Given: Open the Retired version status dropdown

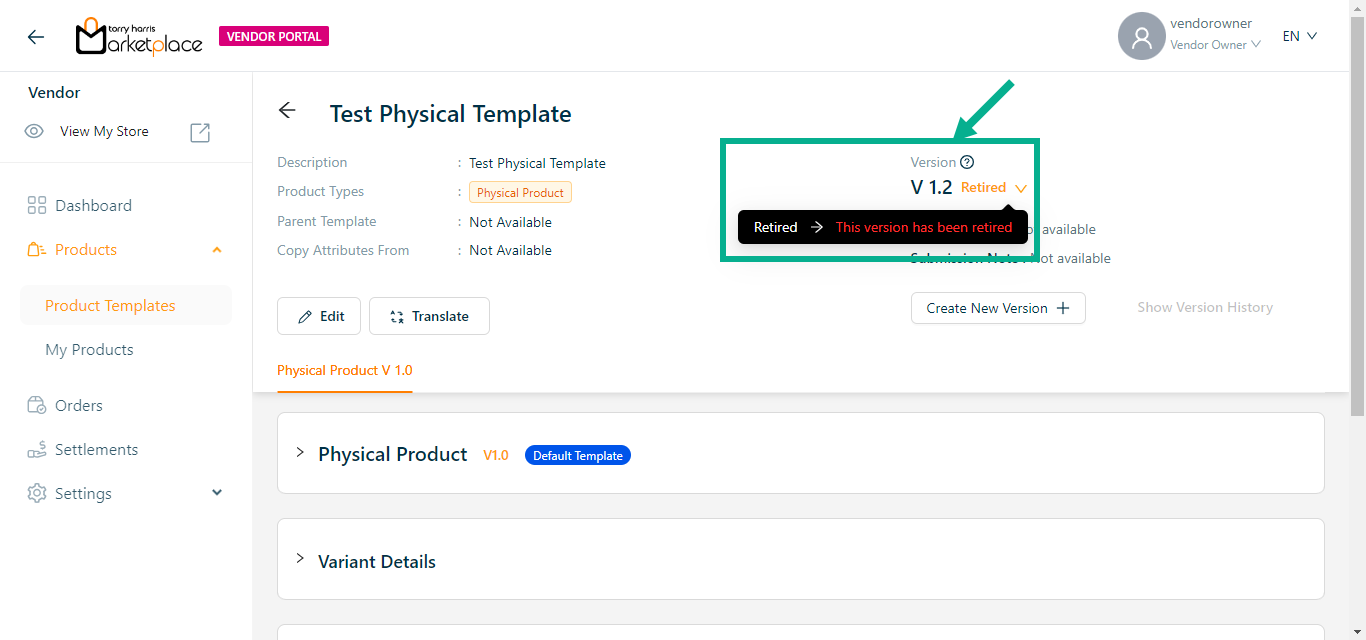Looking at the screenshot, I should (x=1020, y=188).
